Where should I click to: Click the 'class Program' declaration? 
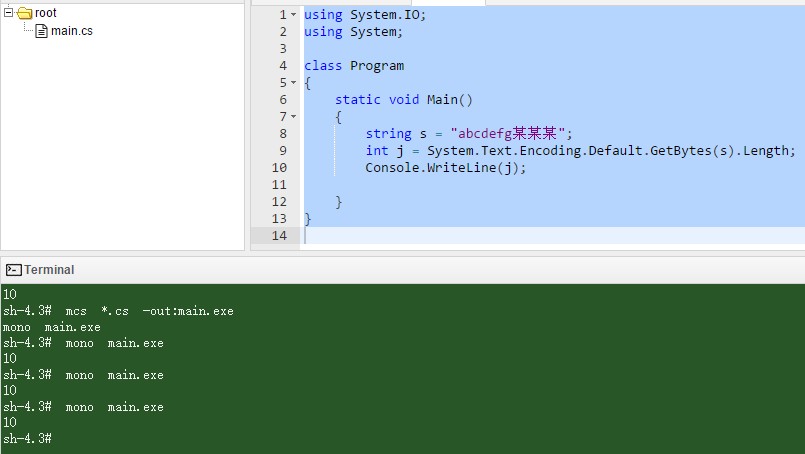pyautogui.click(x=354, y=66)
